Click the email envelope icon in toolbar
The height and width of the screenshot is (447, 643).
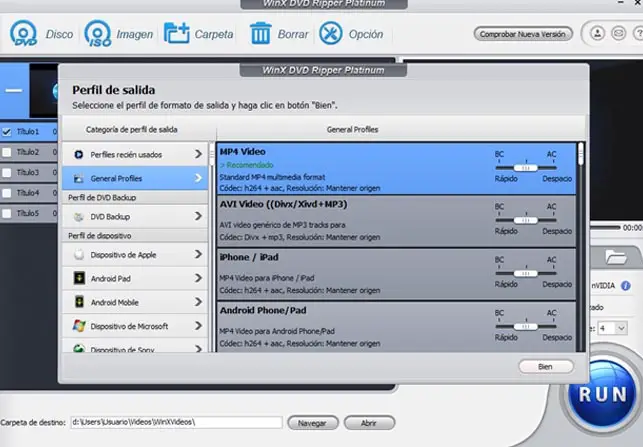point(618,33)
